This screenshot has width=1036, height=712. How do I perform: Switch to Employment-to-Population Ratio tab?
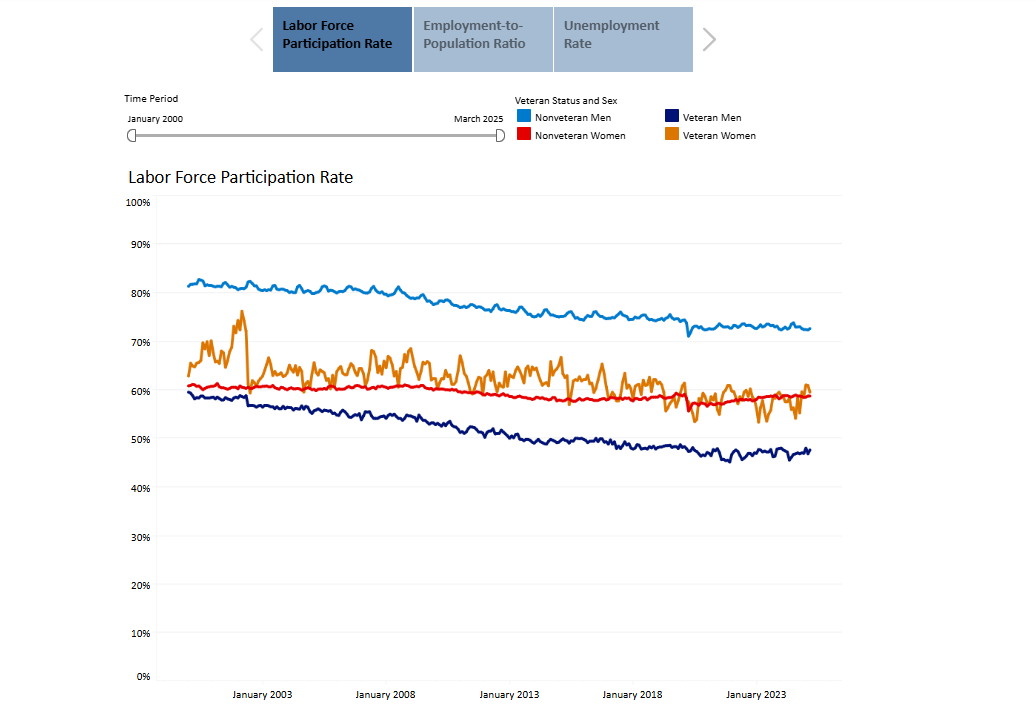click(483, 39)
